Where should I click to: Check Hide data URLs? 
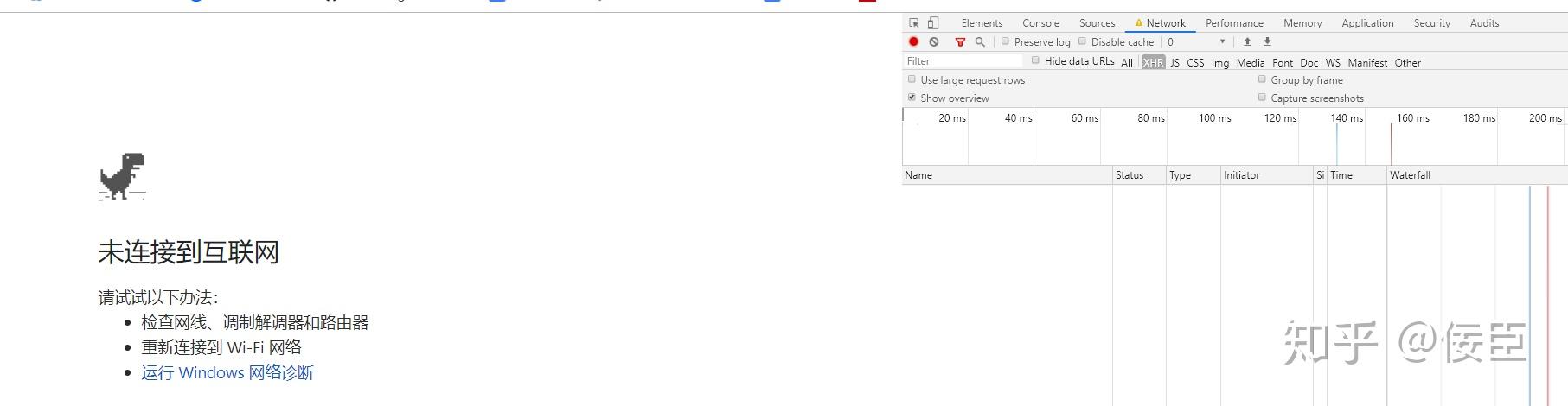tap(1035, 60)
